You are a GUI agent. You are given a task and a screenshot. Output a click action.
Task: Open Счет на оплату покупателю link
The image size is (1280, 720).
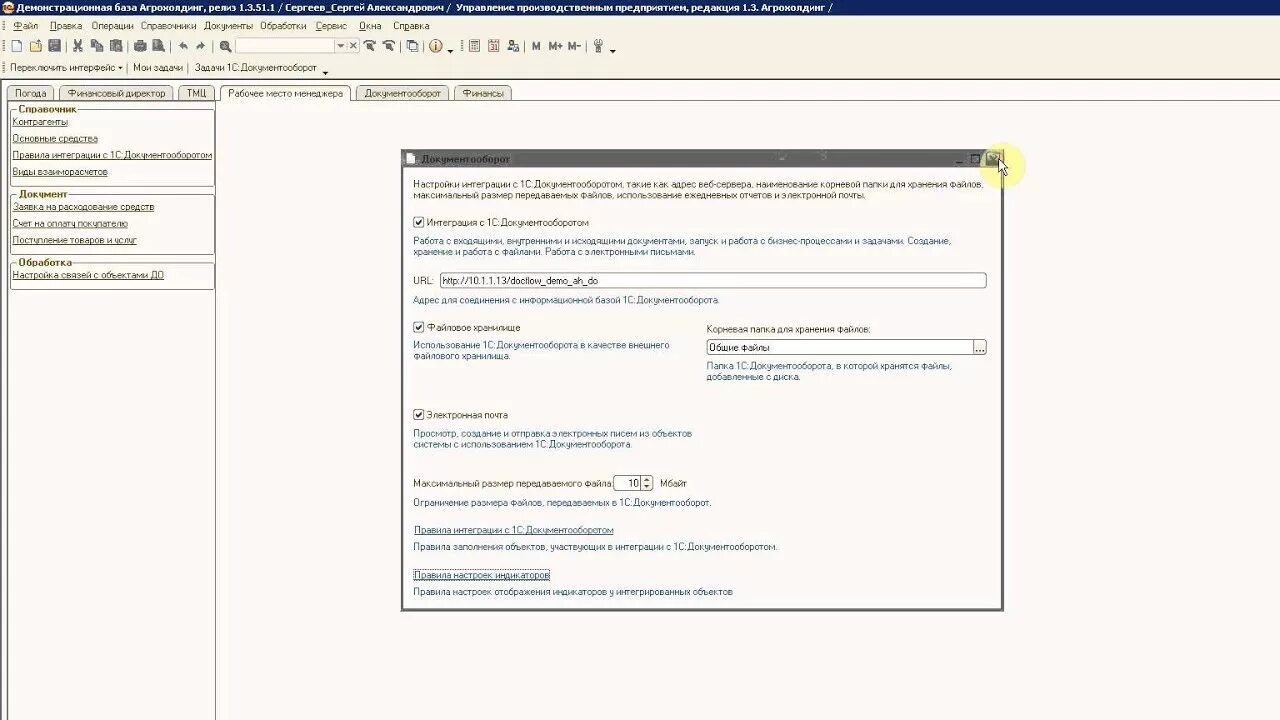pos(70,224)
